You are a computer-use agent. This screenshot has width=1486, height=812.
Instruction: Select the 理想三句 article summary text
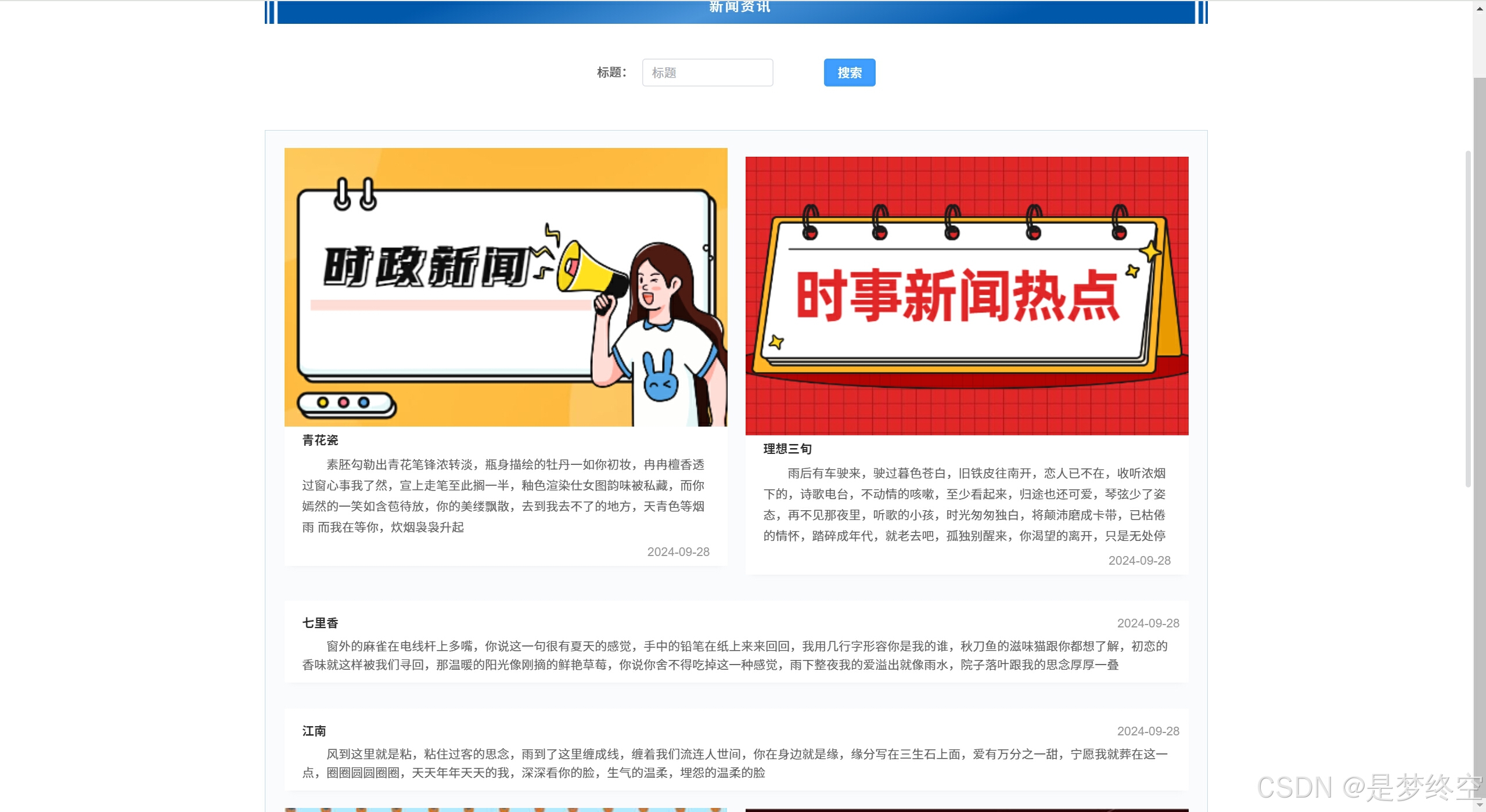tap(965, 504)
